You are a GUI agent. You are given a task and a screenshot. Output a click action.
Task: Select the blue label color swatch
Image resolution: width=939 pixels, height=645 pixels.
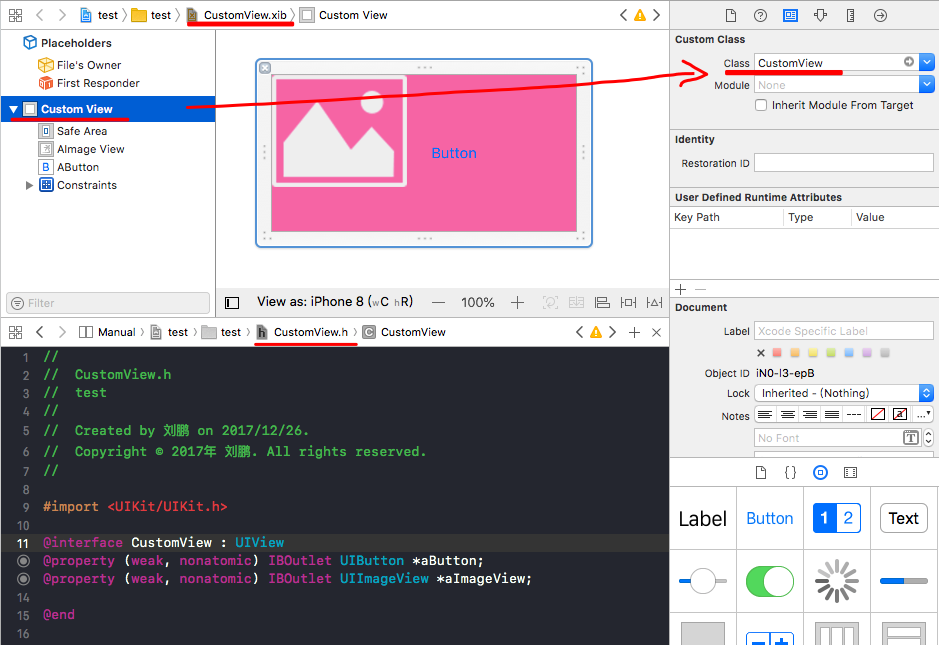point(849,353)
